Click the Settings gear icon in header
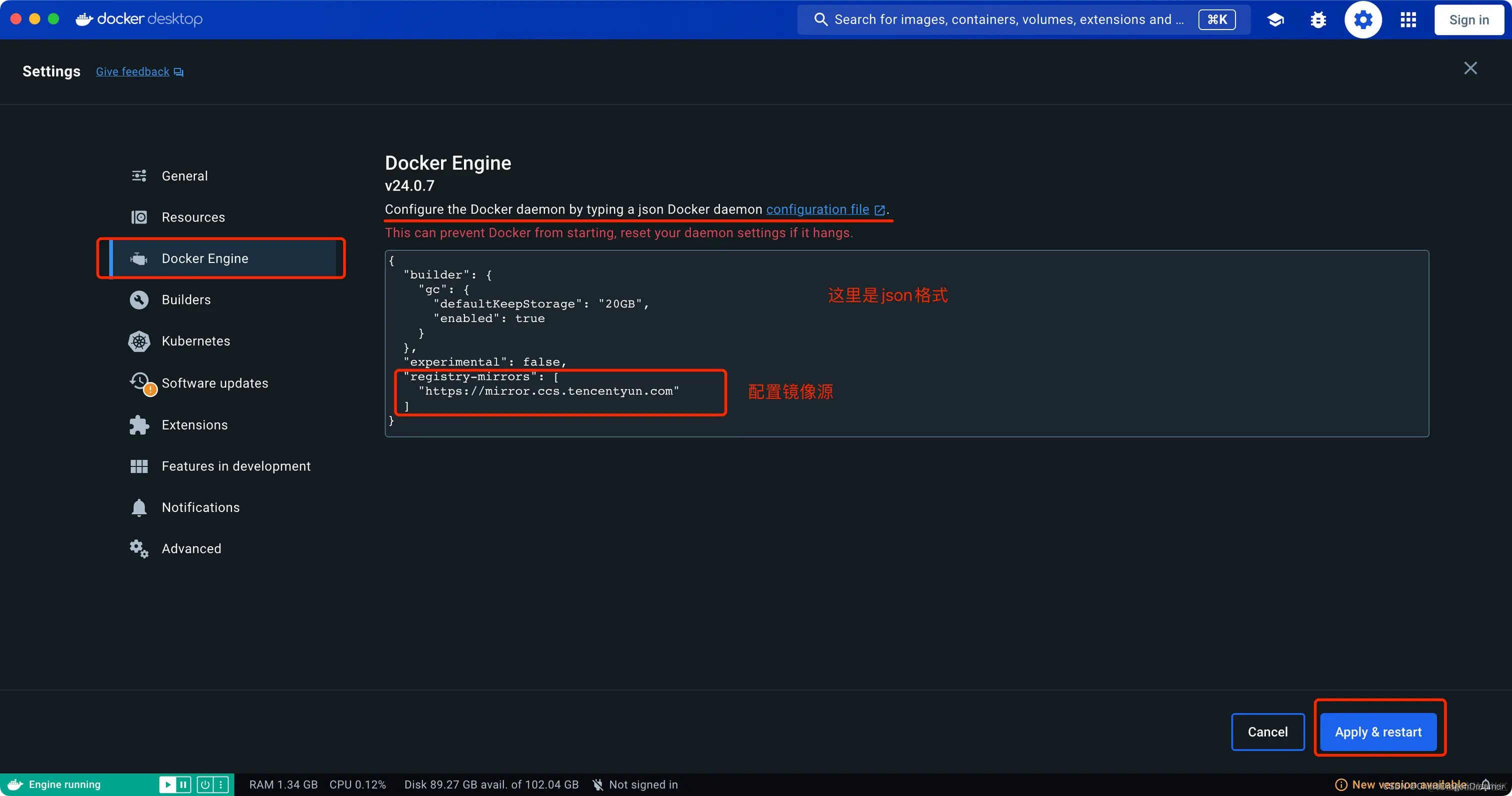This screenshot has width=1512, height=796. pyautogui.click(x=1362, y=20)
